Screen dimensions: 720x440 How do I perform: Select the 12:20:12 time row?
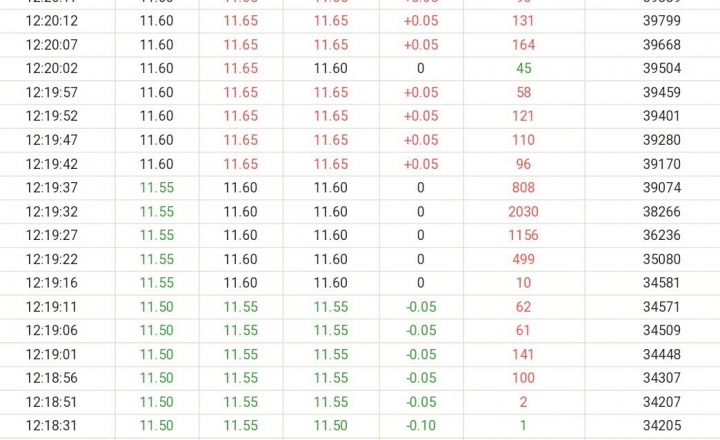pyautogui.click(x=360, y=21)
